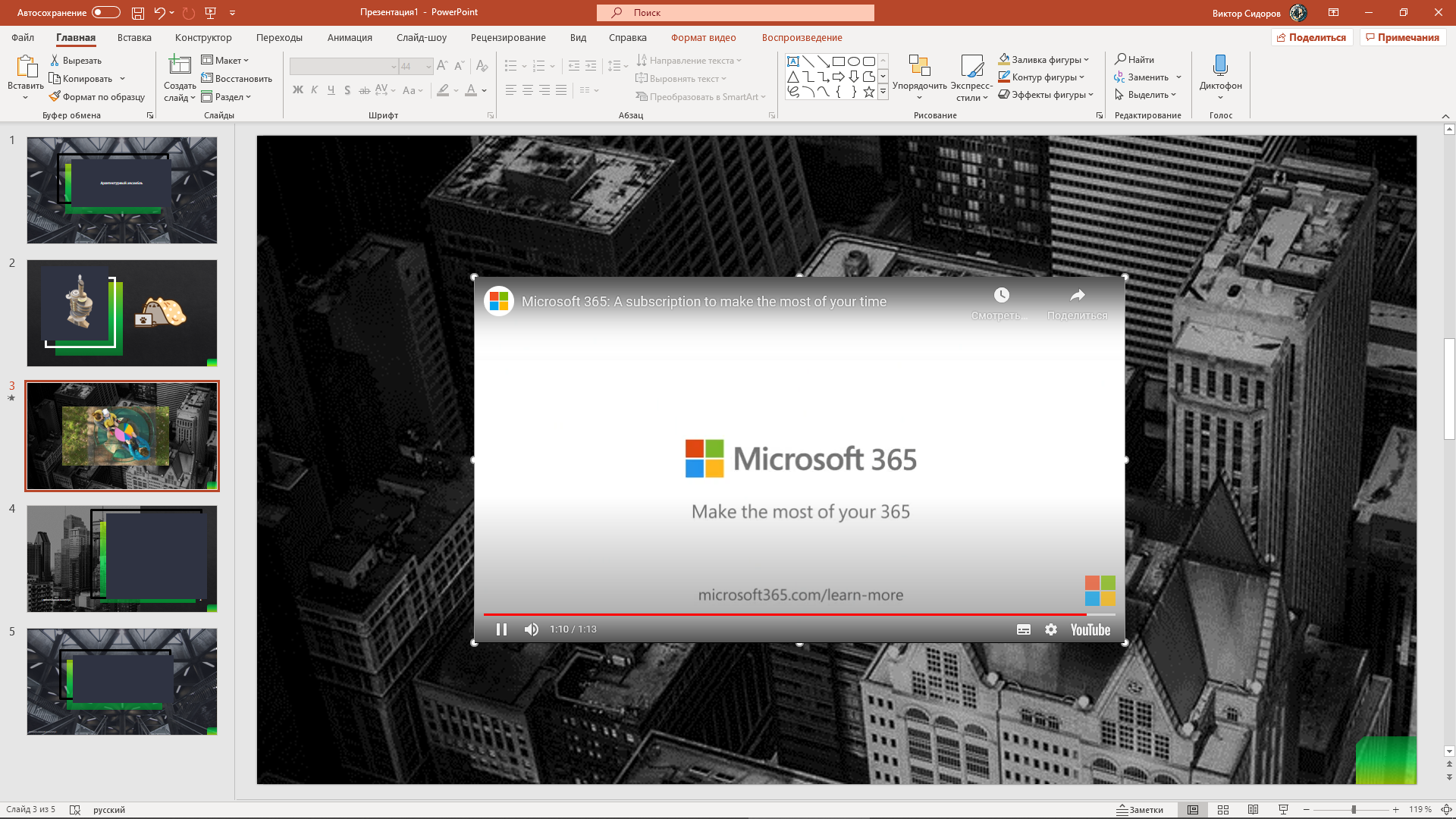Click spell check icon in status bar
This screenshot has width=1456, height=819.
pos(75,810)
